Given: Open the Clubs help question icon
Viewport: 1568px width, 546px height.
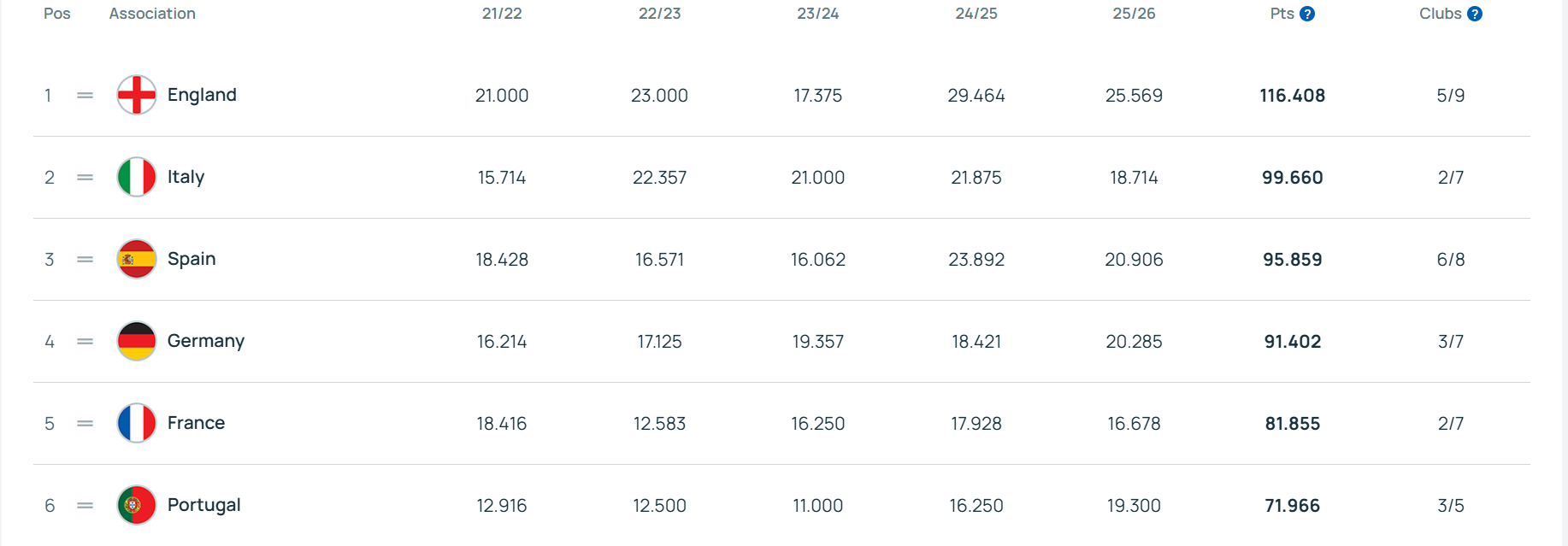Looking at the screenshot, I should click(x=1475, y=14).
